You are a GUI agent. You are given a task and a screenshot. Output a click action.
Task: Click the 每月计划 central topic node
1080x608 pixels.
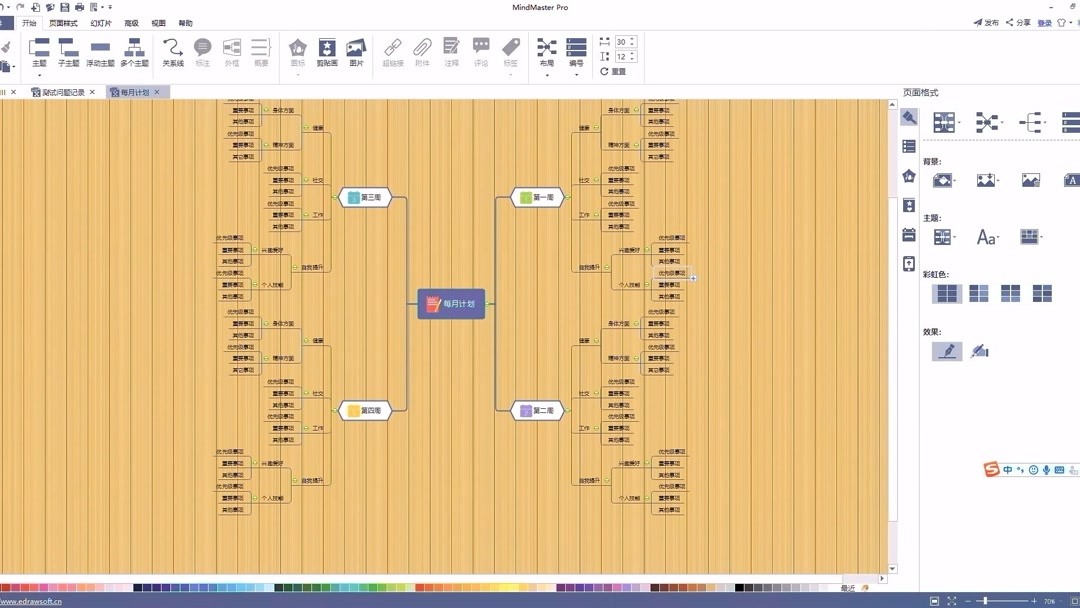(451, 303)
